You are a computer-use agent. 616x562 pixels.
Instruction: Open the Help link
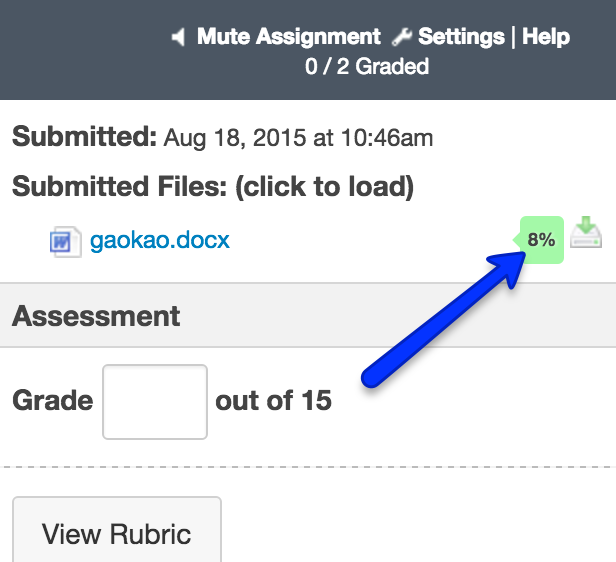tap(546, 37)
